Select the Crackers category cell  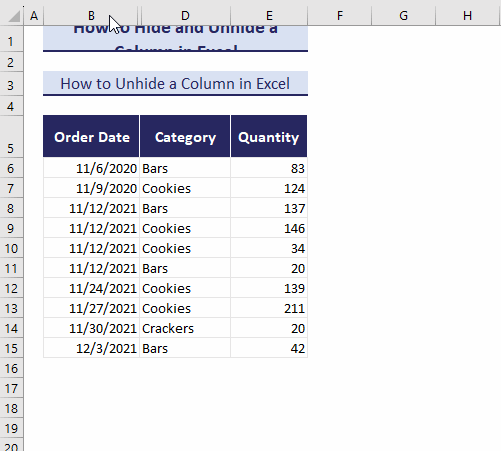pyautogui.click(x=185, y=328)
